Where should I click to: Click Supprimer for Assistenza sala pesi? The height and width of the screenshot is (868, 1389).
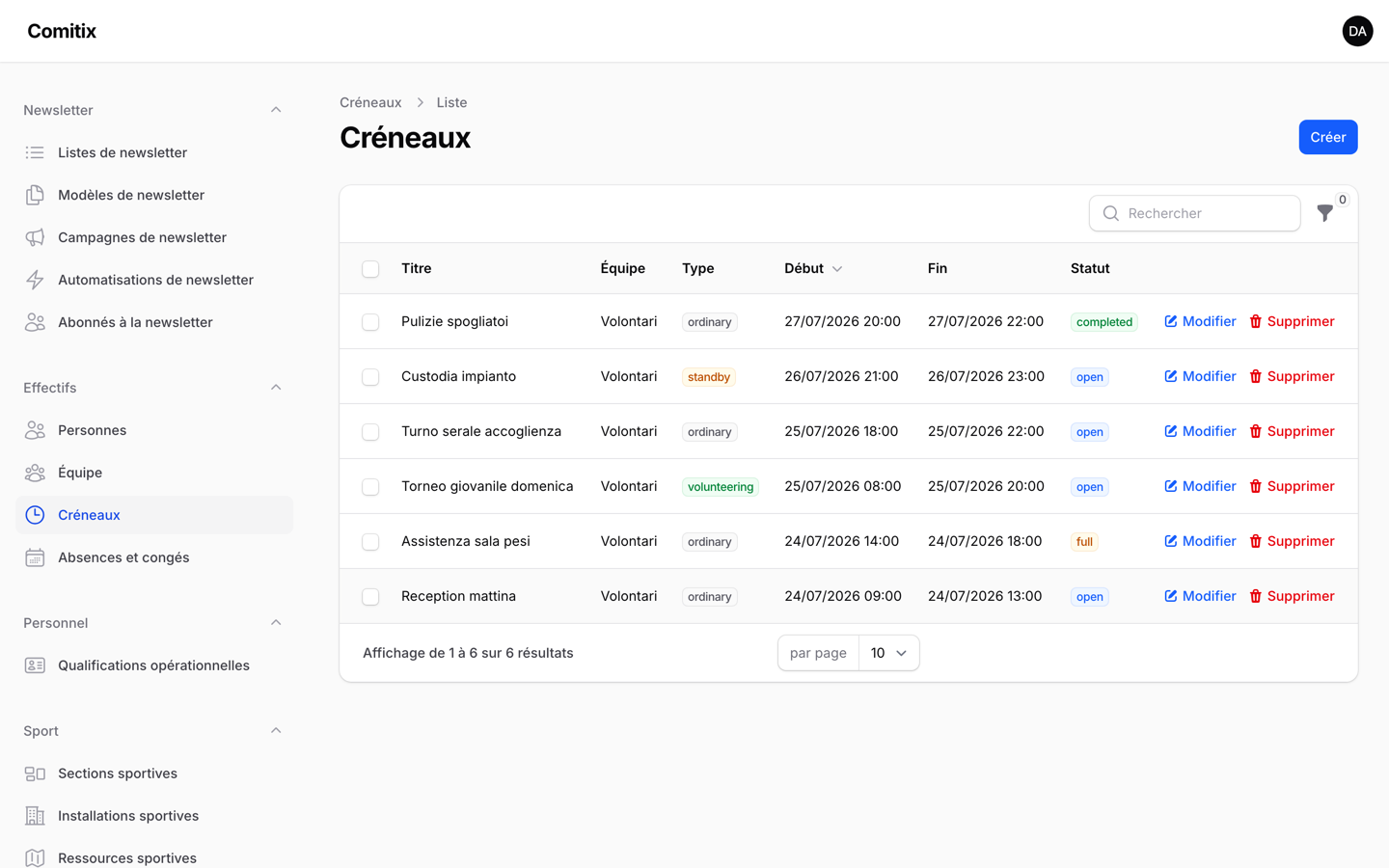pos(1292,541)
